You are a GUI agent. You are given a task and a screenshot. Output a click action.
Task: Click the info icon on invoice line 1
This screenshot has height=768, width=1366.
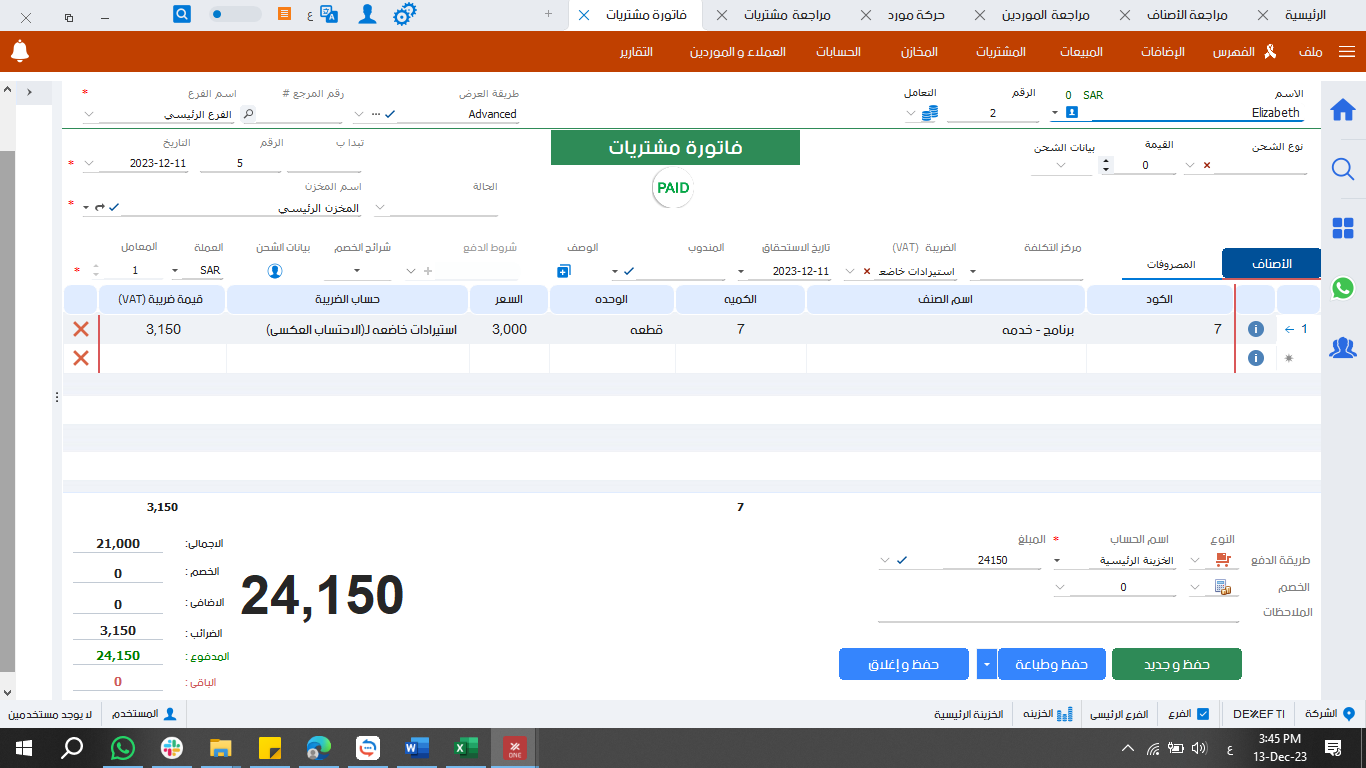[1256, 329]
